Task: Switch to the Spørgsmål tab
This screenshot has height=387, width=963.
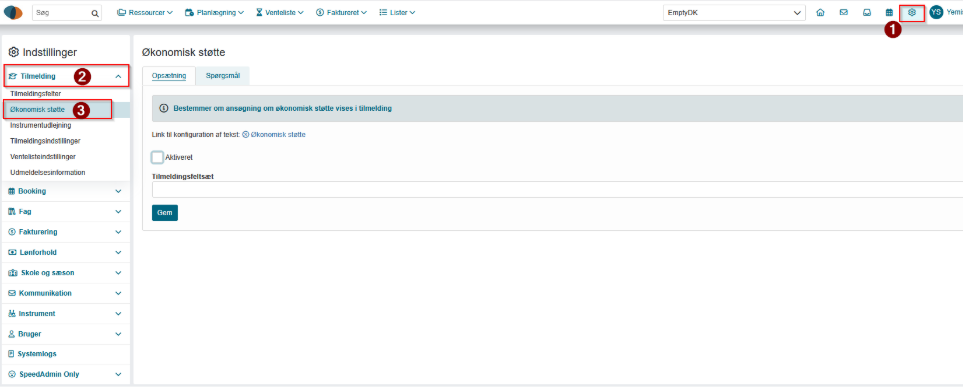Action: [x=223, y=75]
